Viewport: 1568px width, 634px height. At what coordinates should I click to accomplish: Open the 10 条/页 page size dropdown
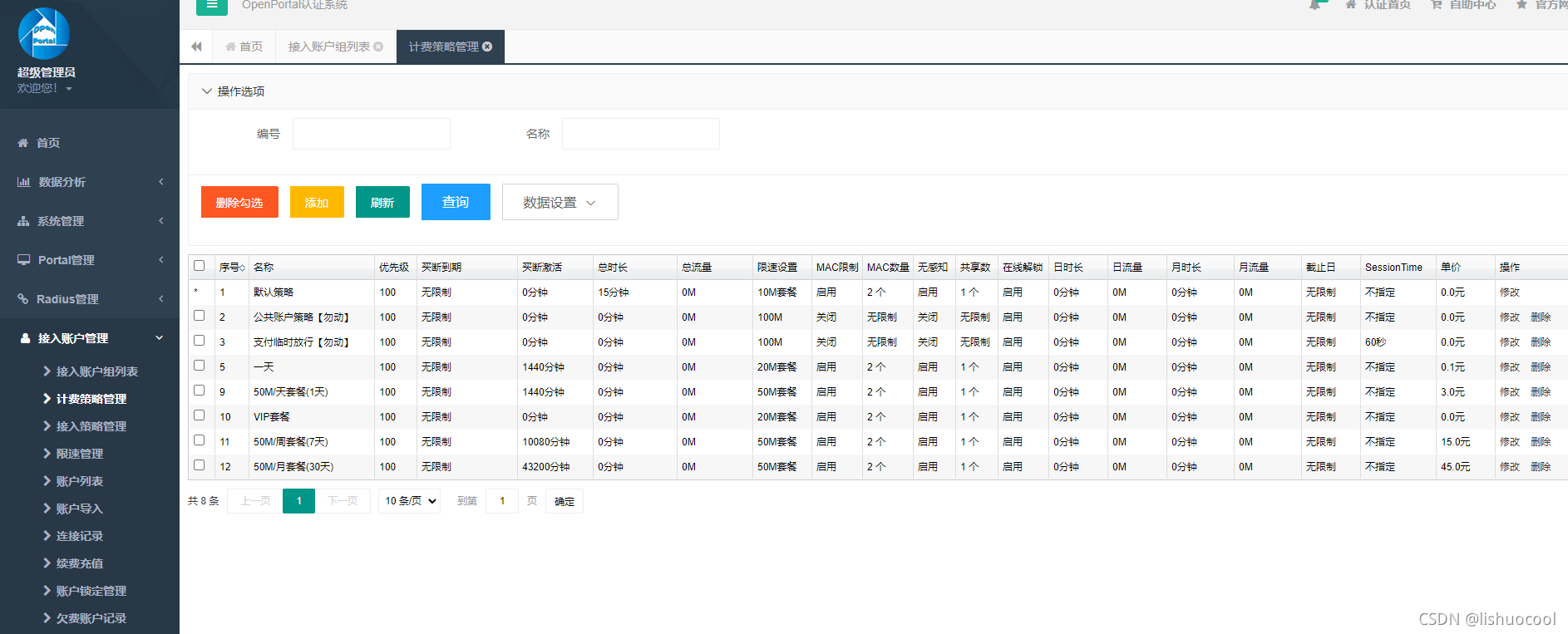click(x=411, y=501)
